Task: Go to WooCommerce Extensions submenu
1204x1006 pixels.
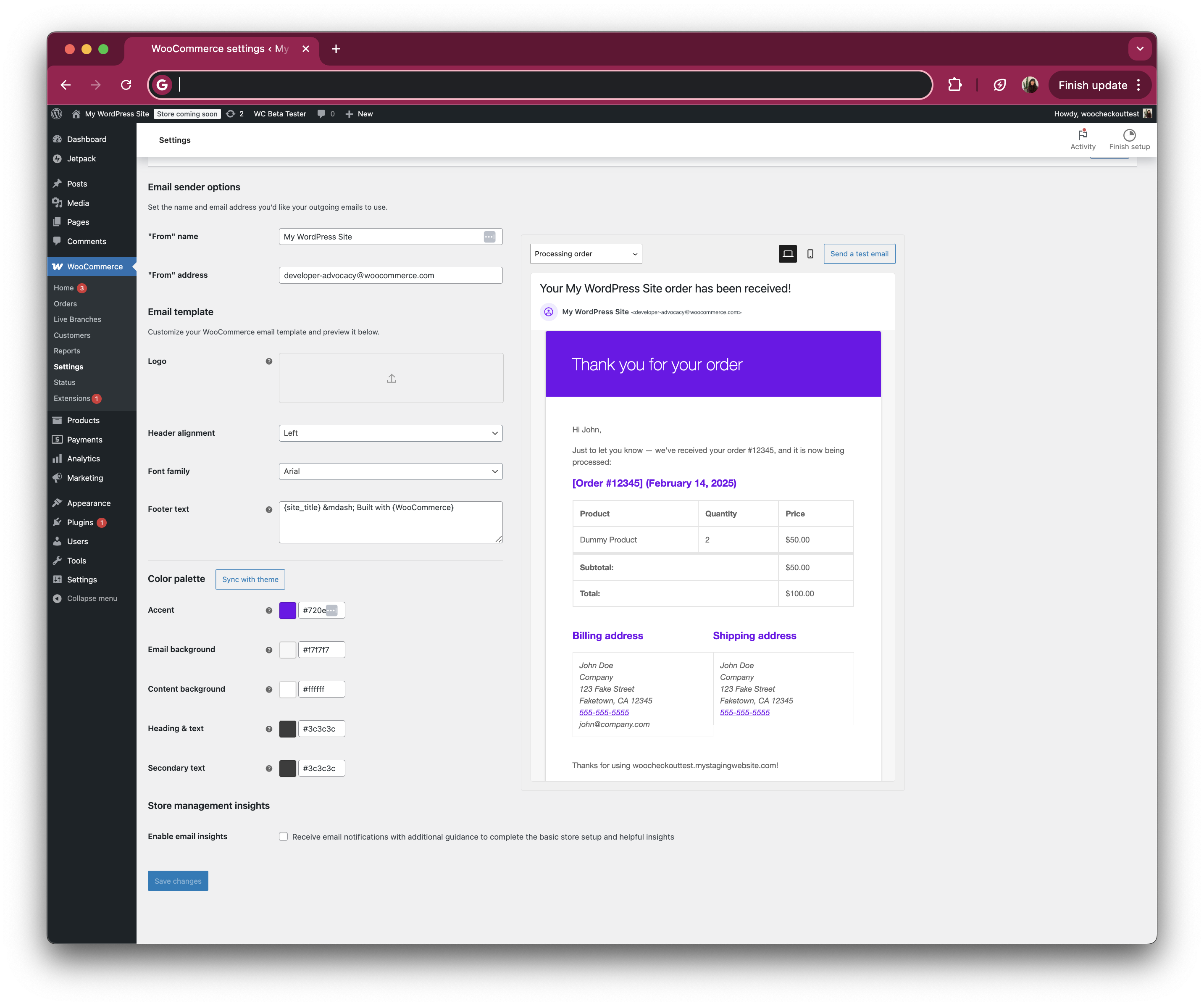Action: [72, 399]
